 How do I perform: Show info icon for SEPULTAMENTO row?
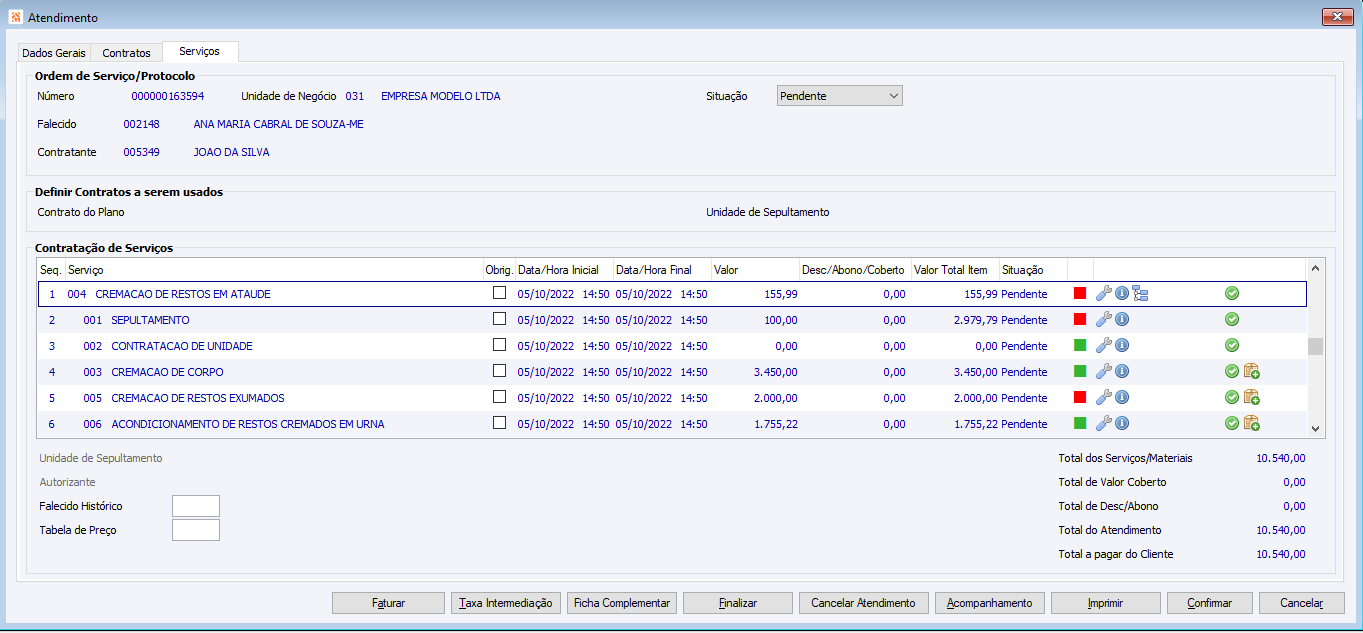[1122, 320]
